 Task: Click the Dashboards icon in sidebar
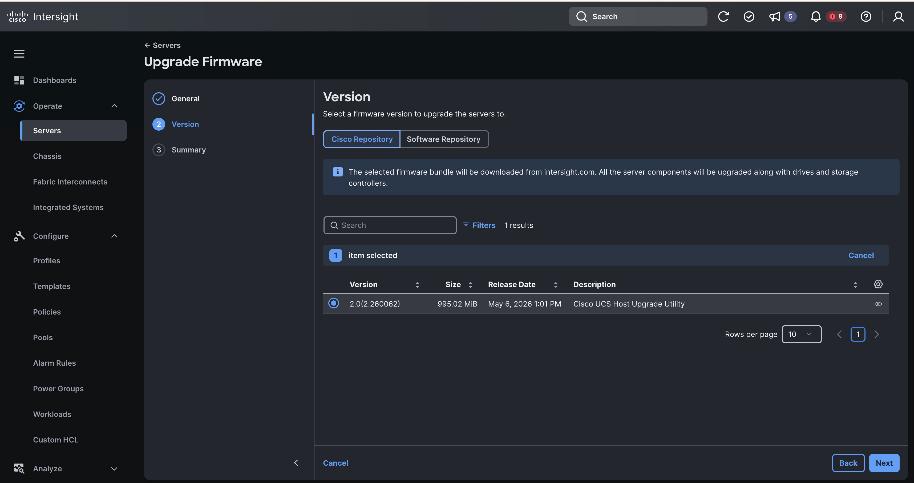coord(19,80)
